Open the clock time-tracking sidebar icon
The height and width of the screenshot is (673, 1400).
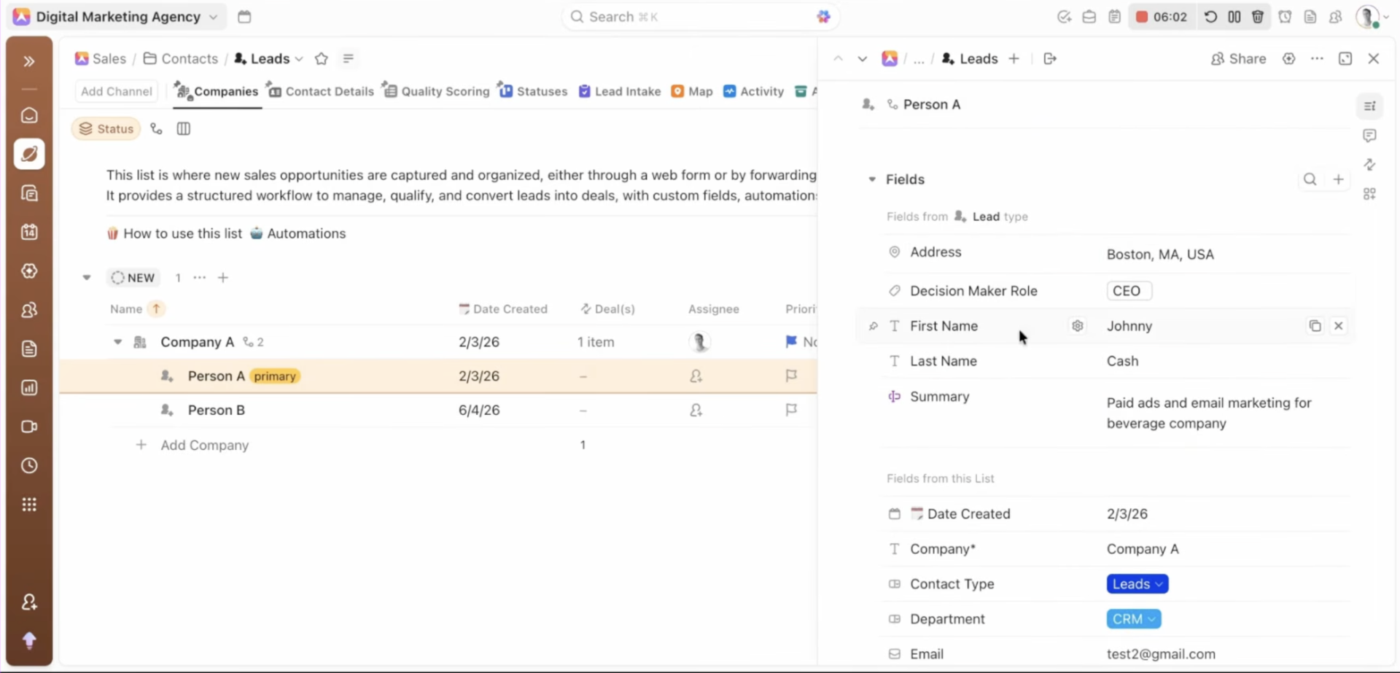pos(29,466)
